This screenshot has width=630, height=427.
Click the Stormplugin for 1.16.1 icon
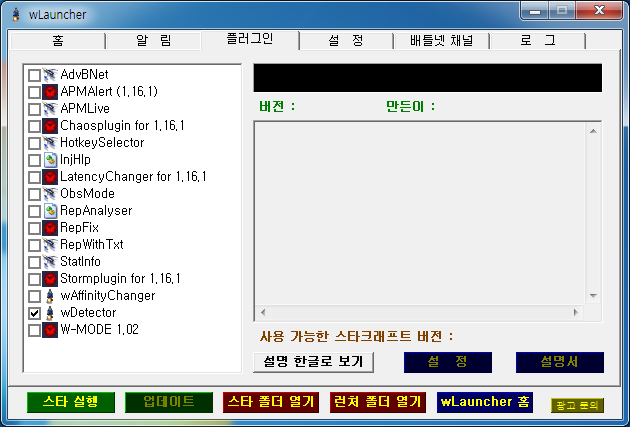tap(50, 279)
